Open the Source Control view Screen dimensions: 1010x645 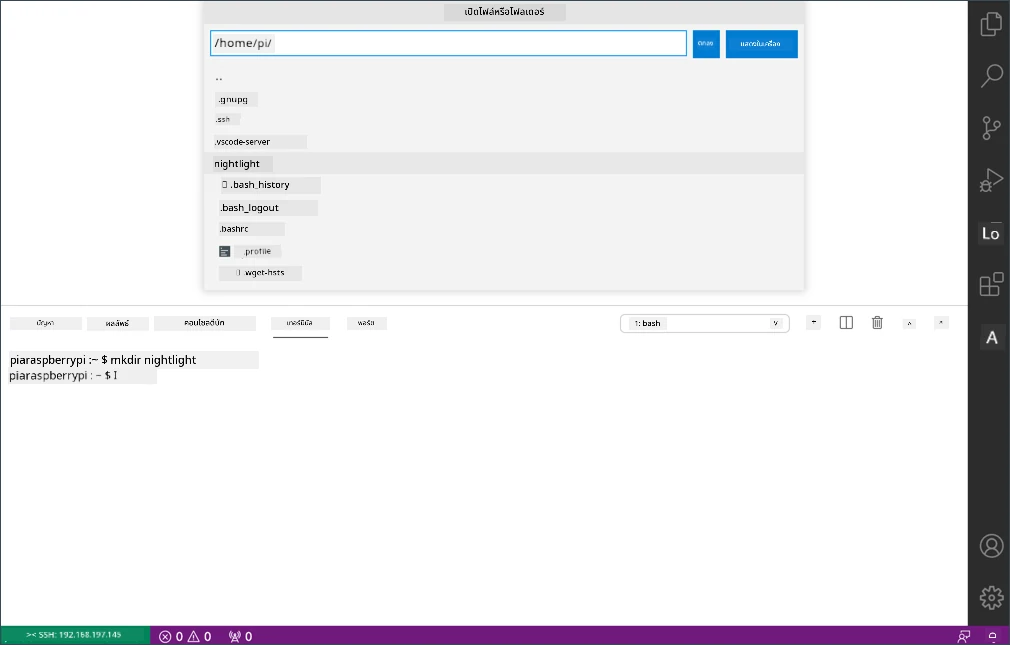[991, 128]
